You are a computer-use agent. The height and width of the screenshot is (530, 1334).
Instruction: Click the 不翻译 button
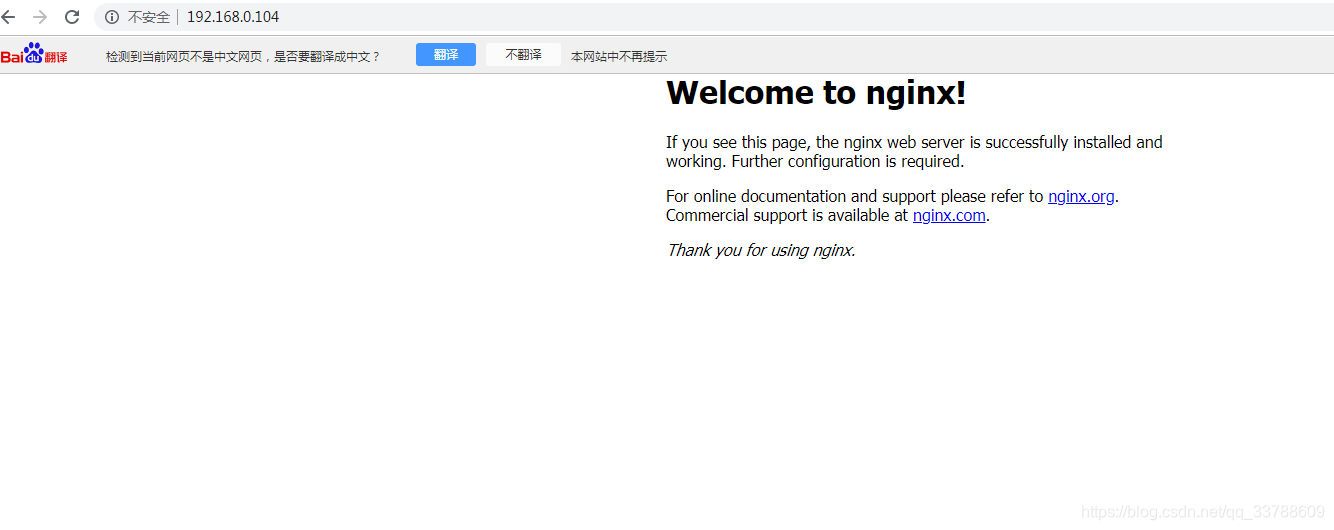click(523, 55)
